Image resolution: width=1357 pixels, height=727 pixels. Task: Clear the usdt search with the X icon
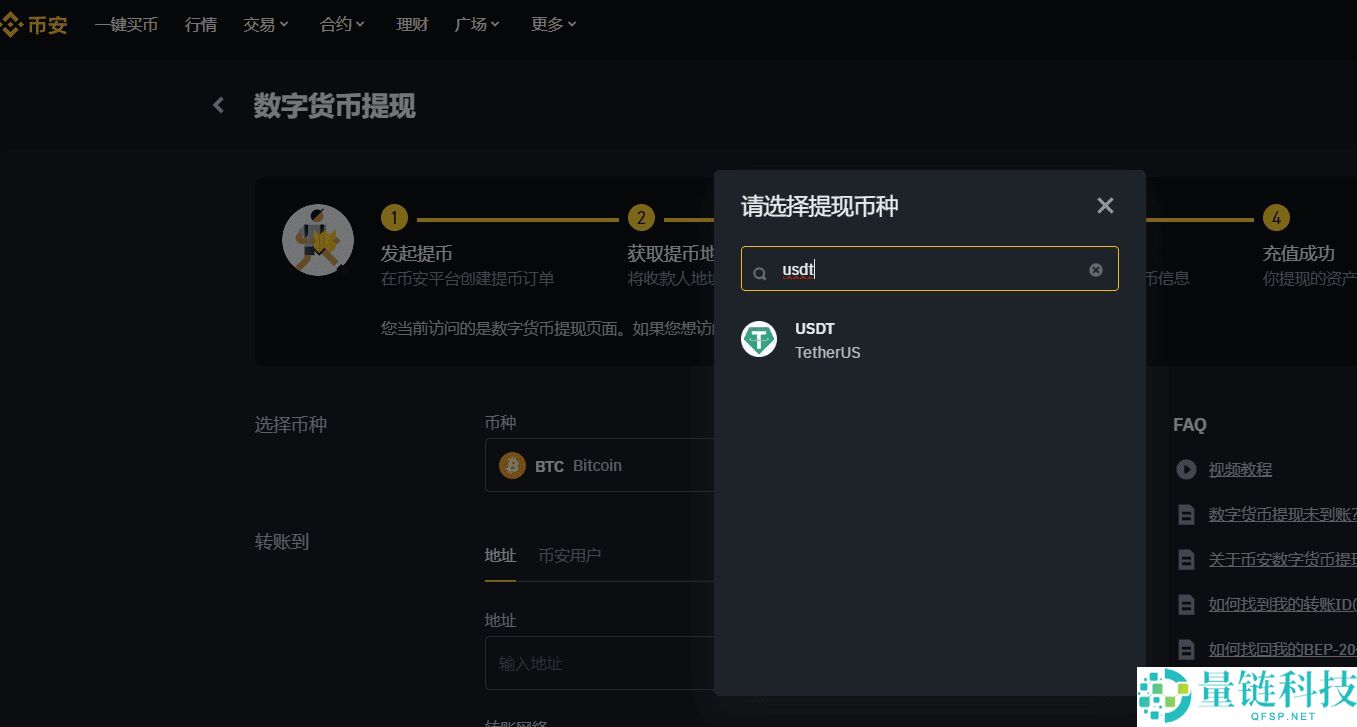click(x=1096, y=269)
